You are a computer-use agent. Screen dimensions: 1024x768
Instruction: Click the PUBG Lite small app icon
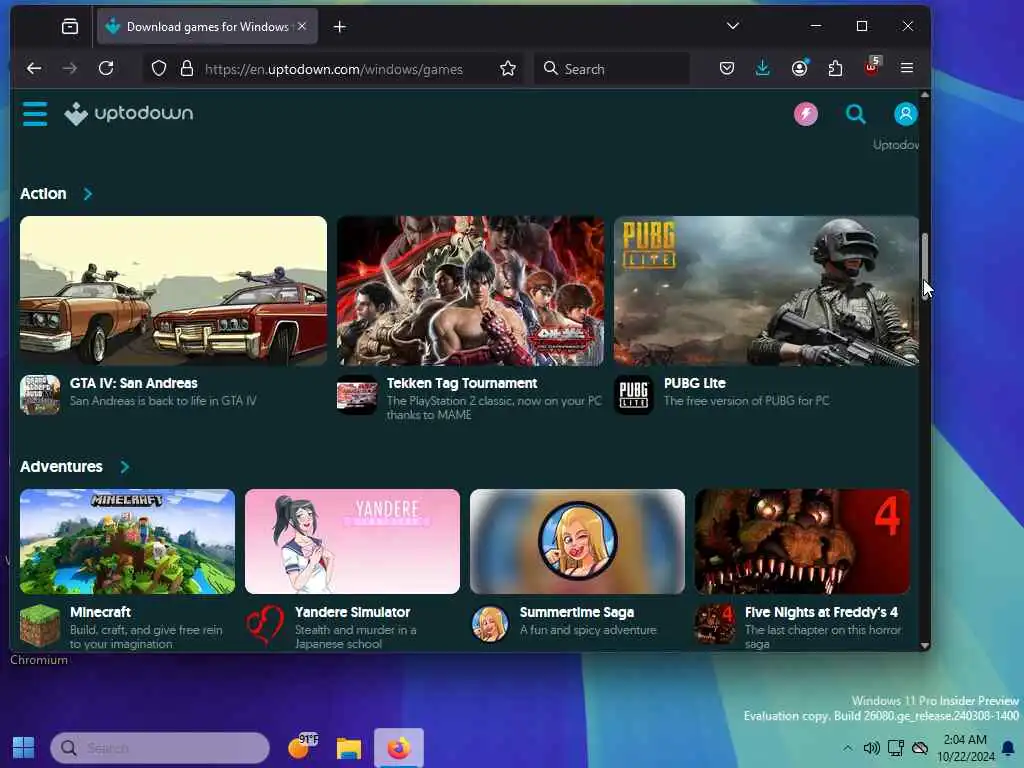633,394
